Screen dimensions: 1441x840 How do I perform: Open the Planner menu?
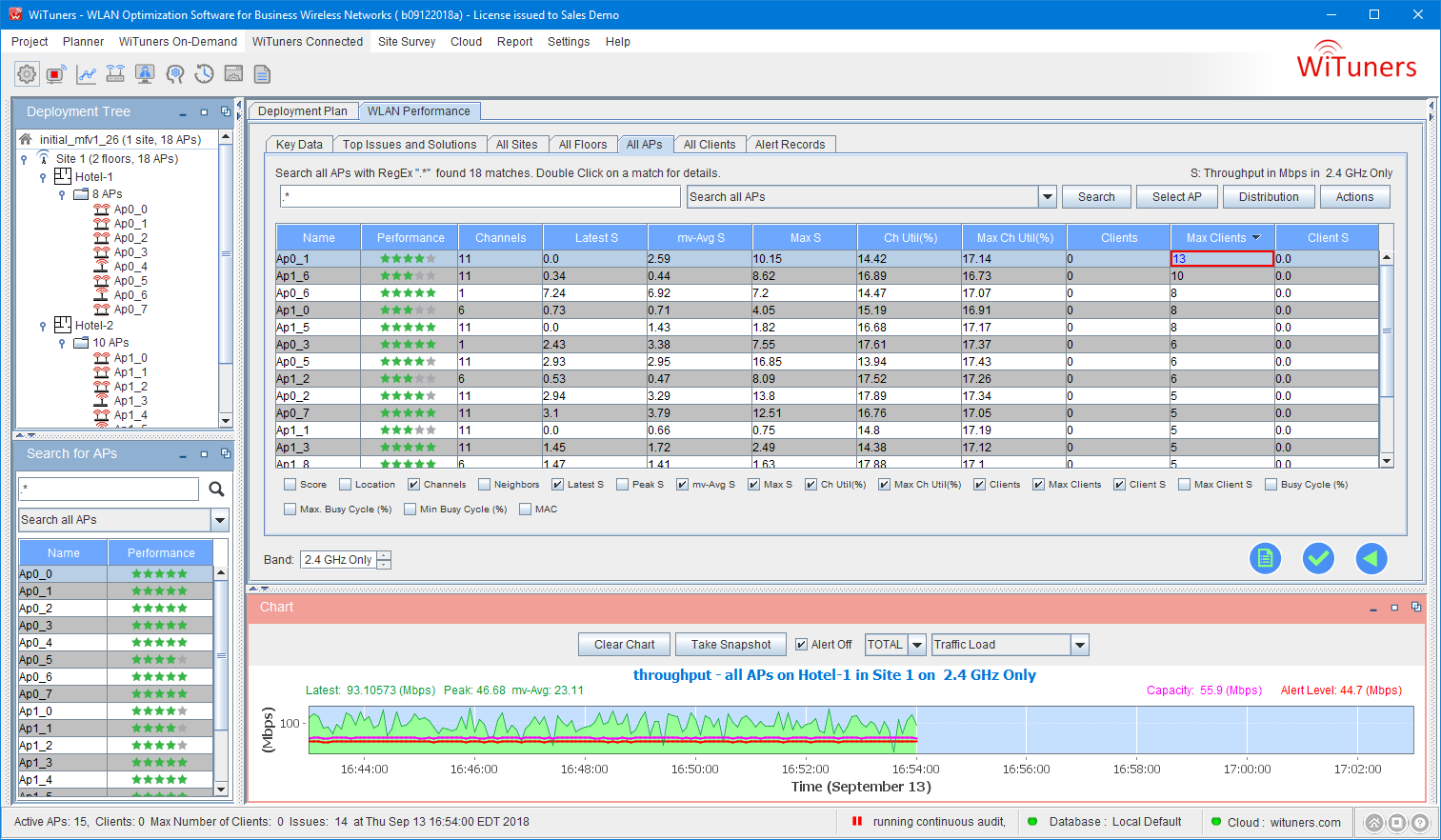click(83, 42)
